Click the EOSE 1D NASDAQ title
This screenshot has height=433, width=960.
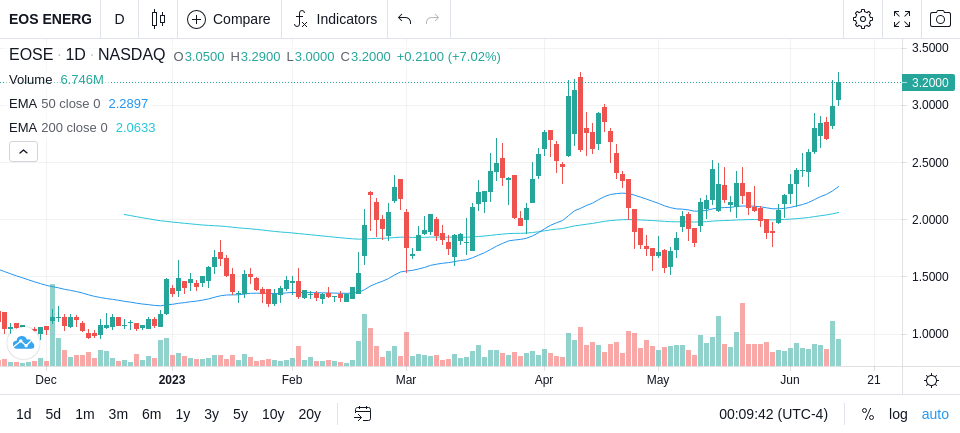tap(87, 55)
